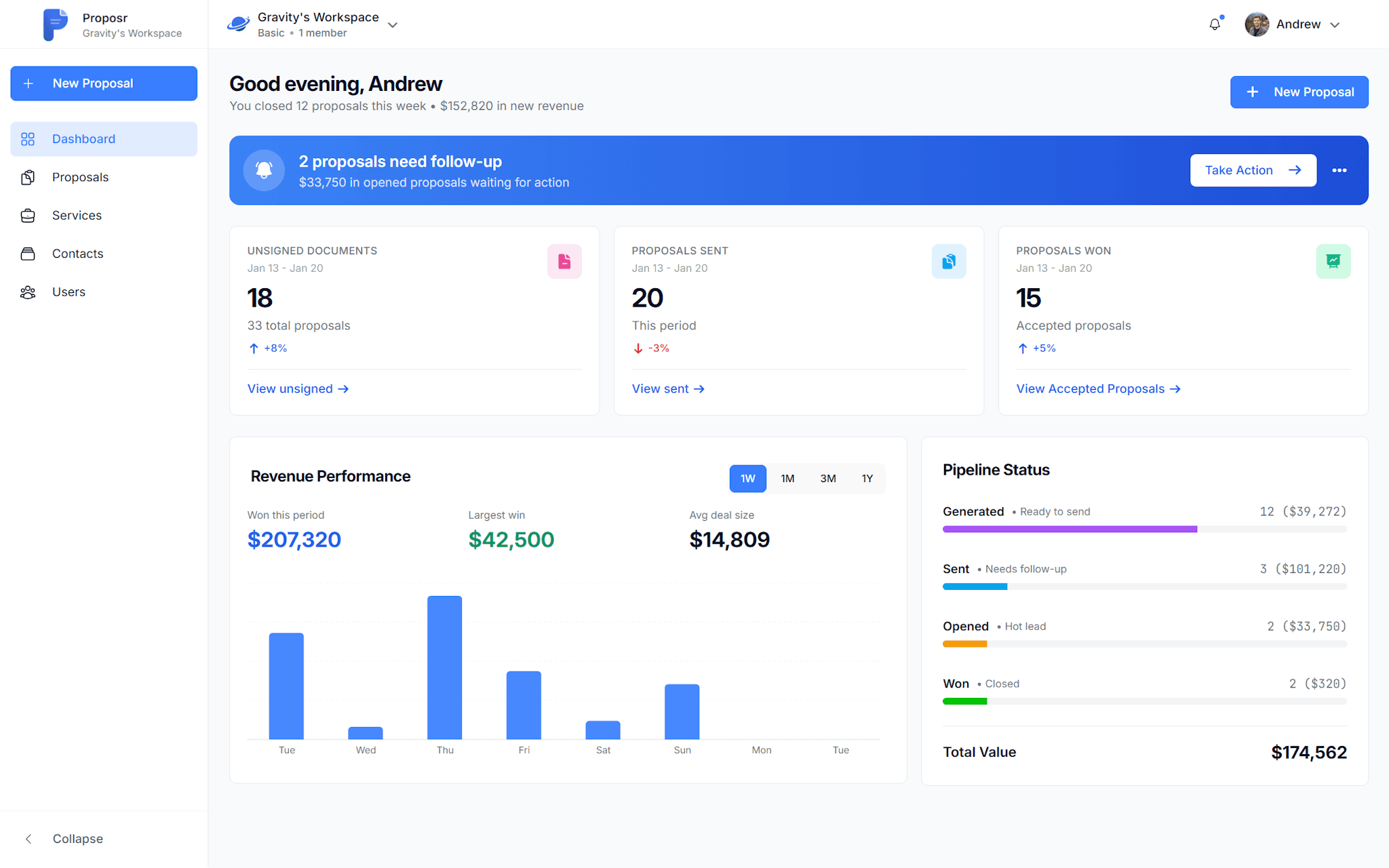The image size is (1389, 868).
Task: Click the notification bell icon
Action: [1215, 24]
